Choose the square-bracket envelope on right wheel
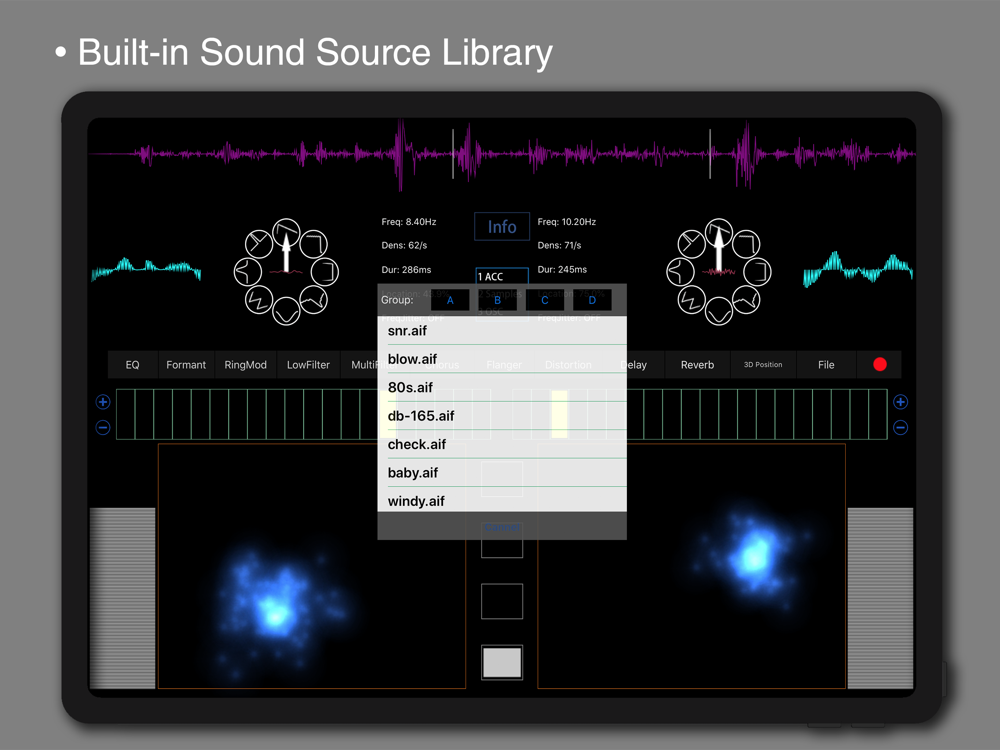This screenshot has width=1000, height=750. 758,272
